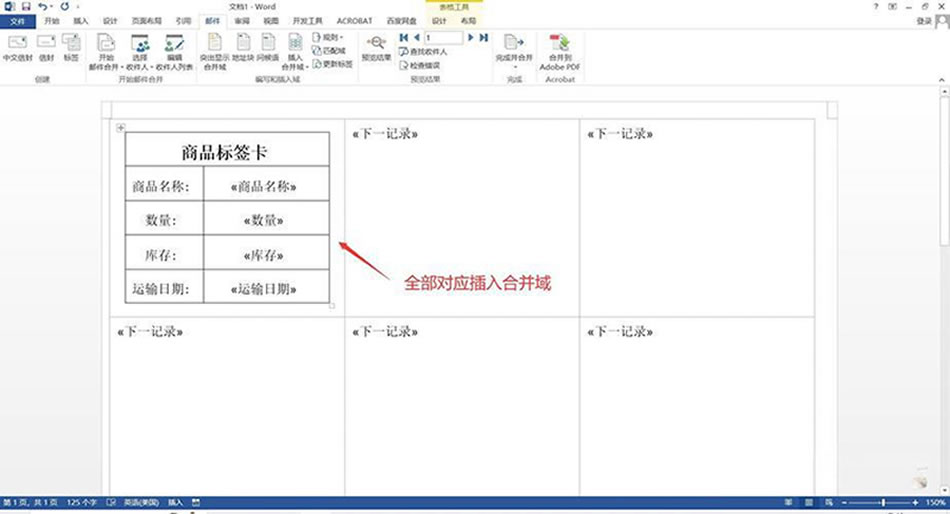Click 登录 (Sign in) link

(x=924, y=21)
